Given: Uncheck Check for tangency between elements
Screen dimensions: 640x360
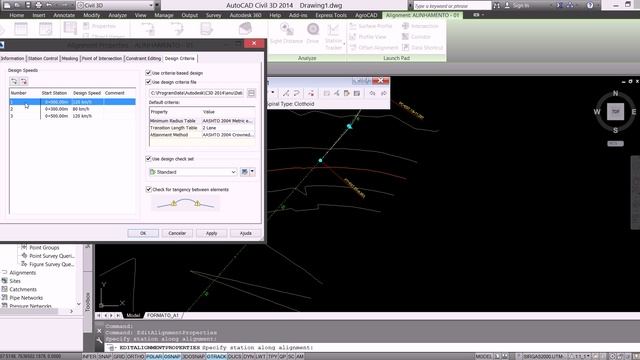Looking at the screenshot, I should pos(149,189).
